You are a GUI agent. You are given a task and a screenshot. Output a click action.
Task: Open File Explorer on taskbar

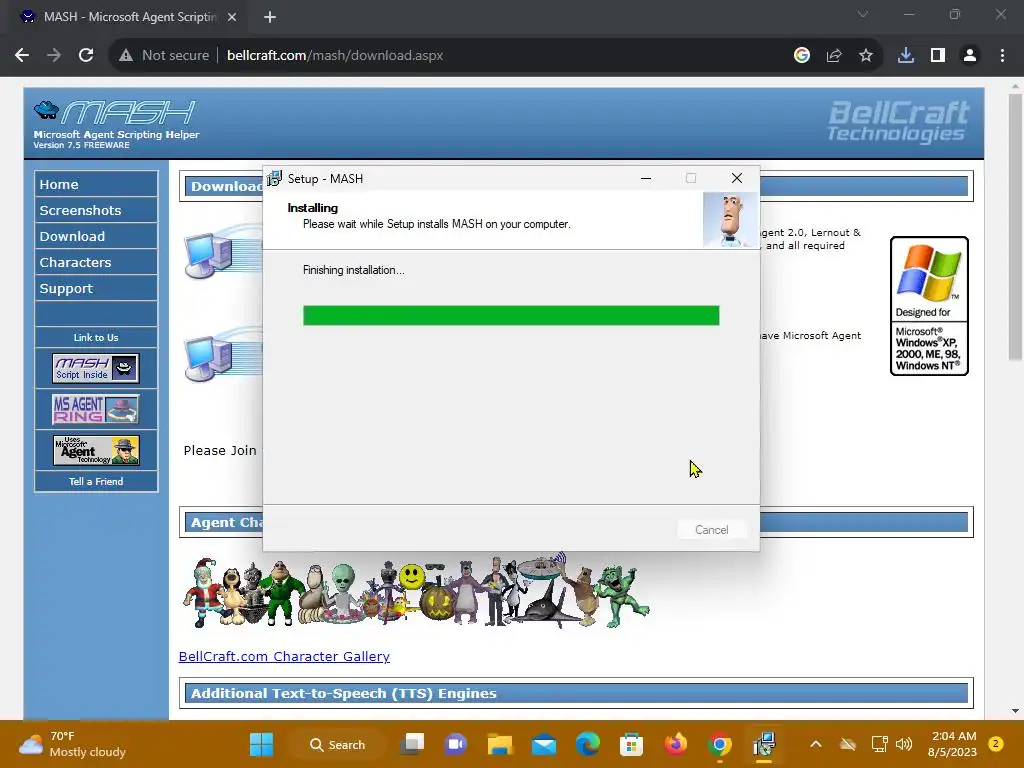click(x=500, y=744)
